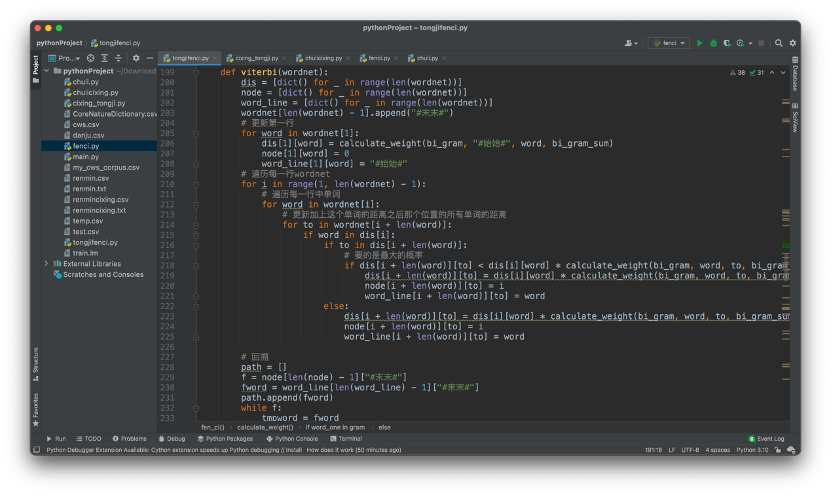Viewport: 832px width, 496px height.
Task: Open Search Everywhere magnifier icon
Action: tap(778, 43)
